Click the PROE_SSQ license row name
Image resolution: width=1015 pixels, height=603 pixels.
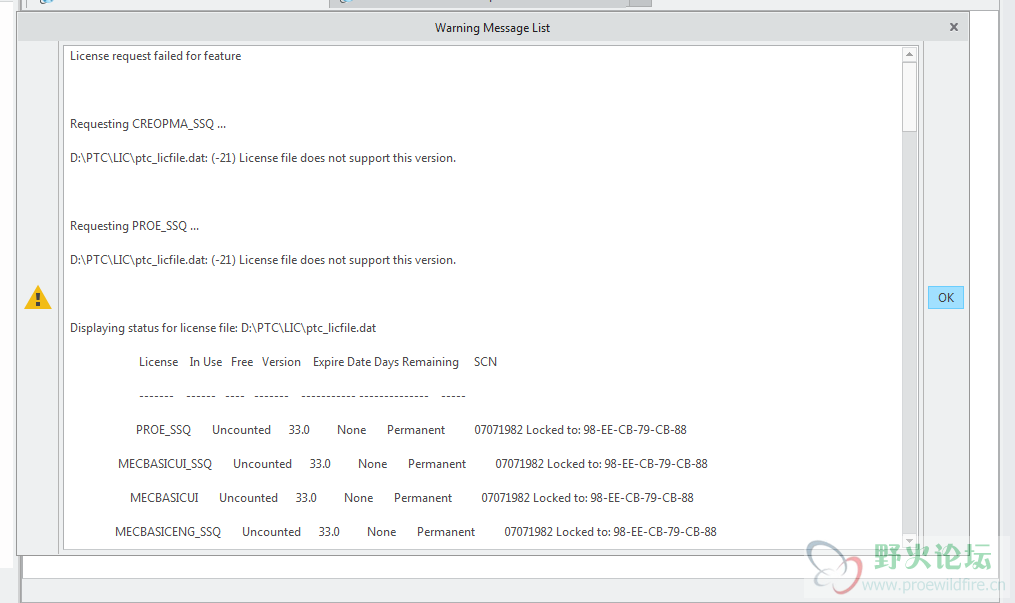click(163, 430)
